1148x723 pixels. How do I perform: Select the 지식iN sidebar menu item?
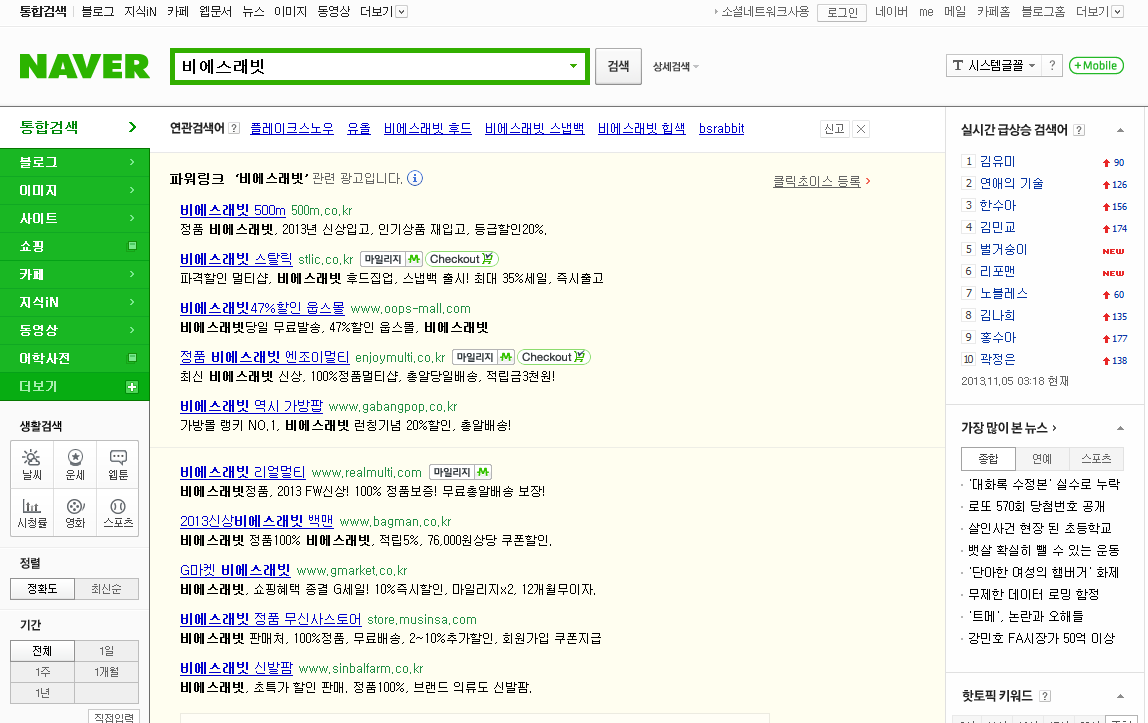click(x=75, y=302)
